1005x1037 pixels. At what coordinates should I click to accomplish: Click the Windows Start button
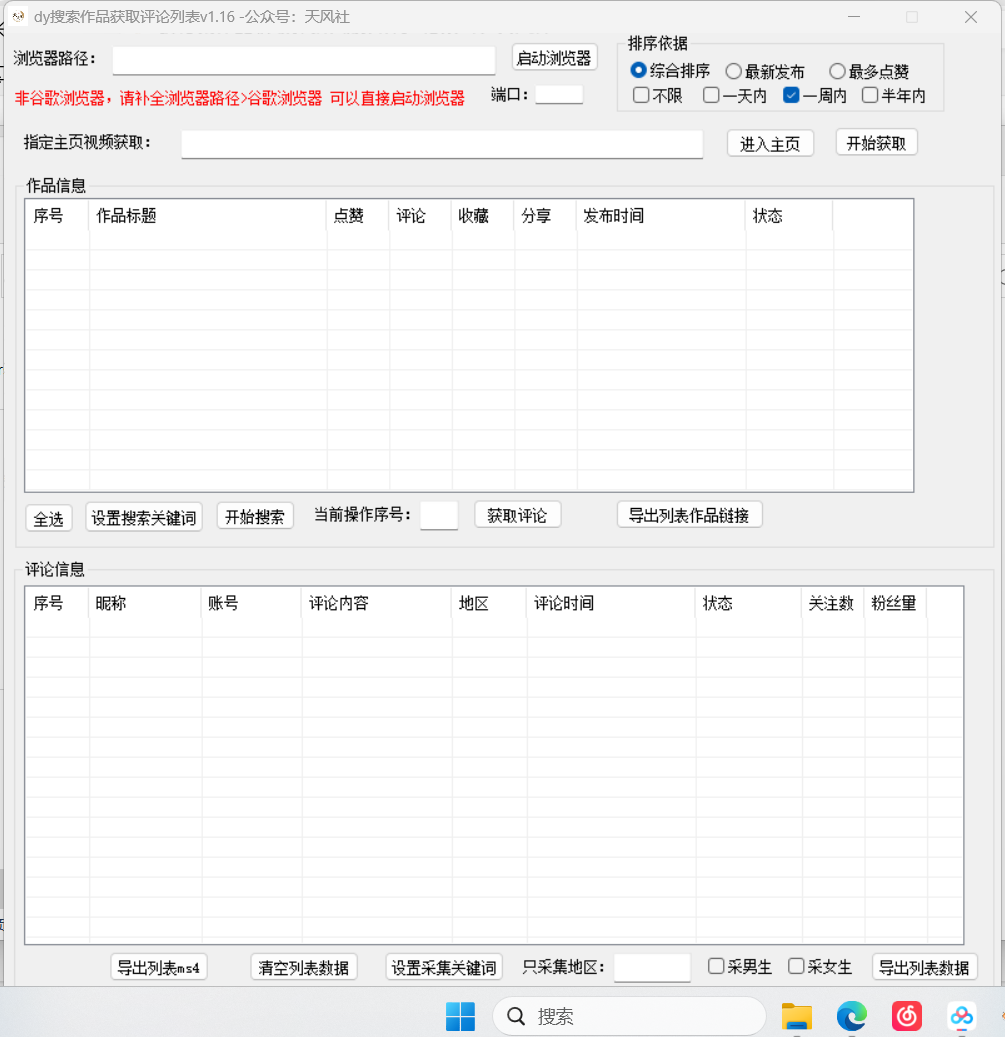460,1016
